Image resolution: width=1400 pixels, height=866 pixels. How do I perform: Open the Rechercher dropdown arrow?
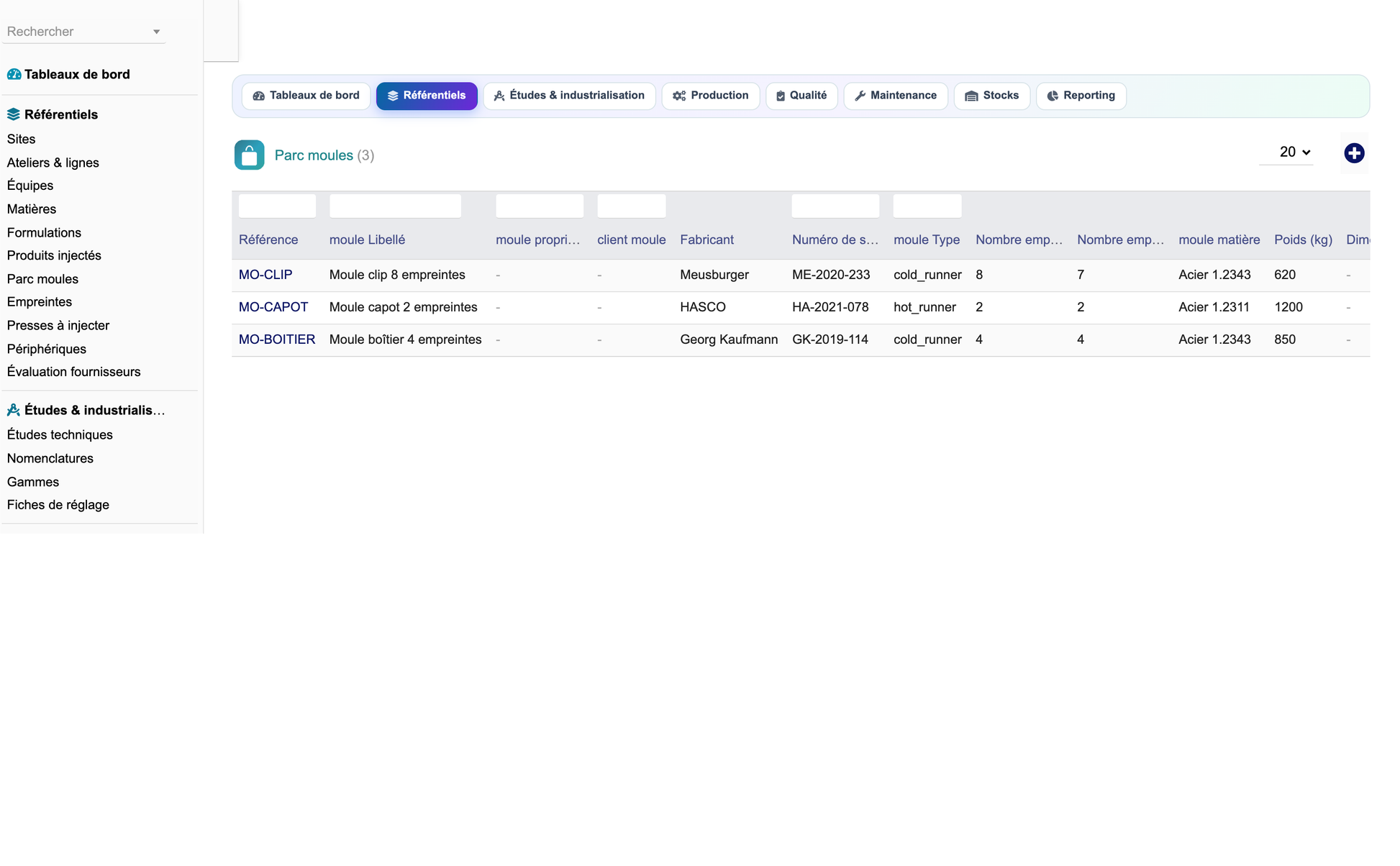coord(156,32)
